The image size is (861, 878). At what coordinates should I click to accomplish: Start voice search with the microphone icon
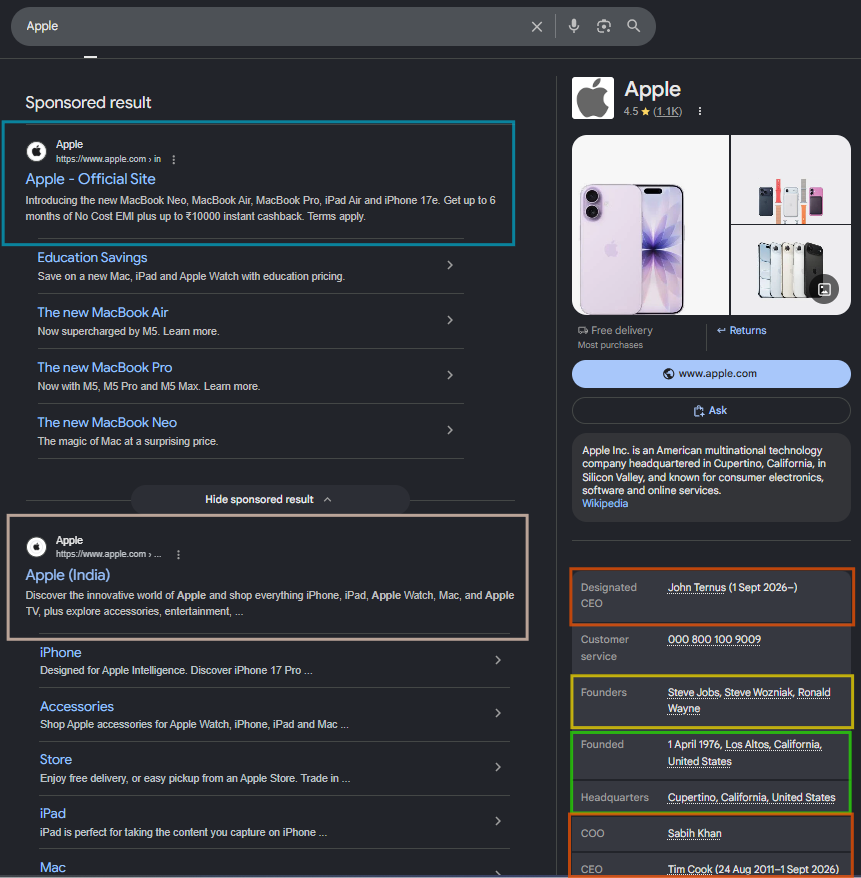click(x=574, y=26)
